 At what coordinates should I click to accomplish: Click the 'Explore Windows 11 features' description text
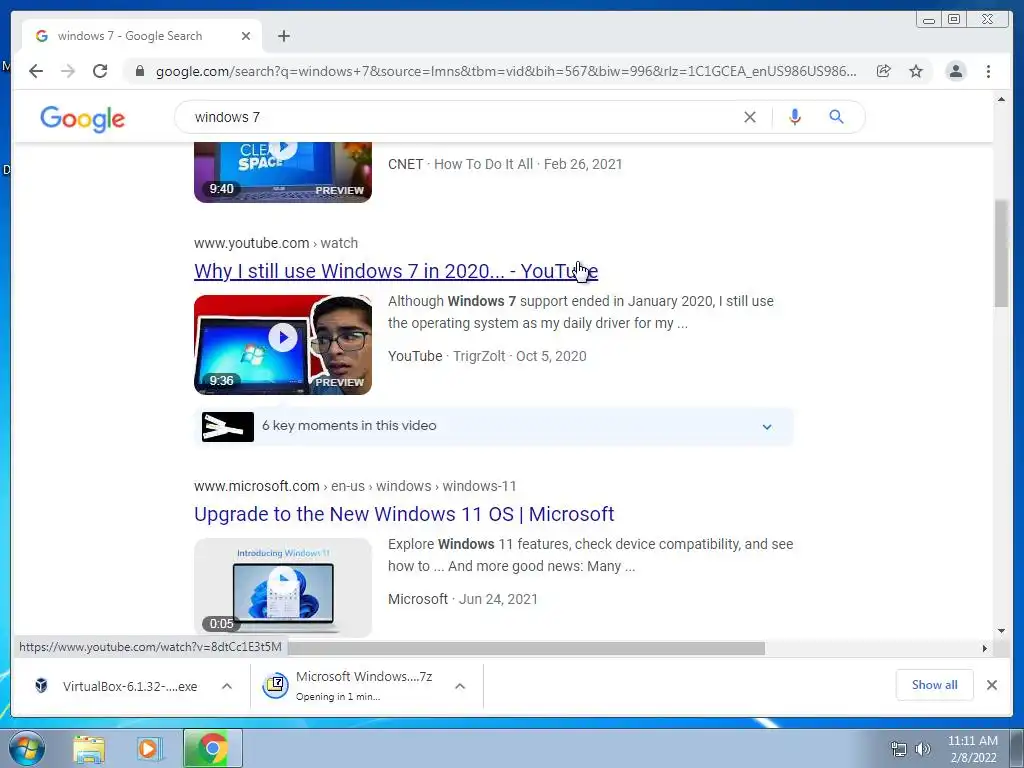[x=590, y=555]
